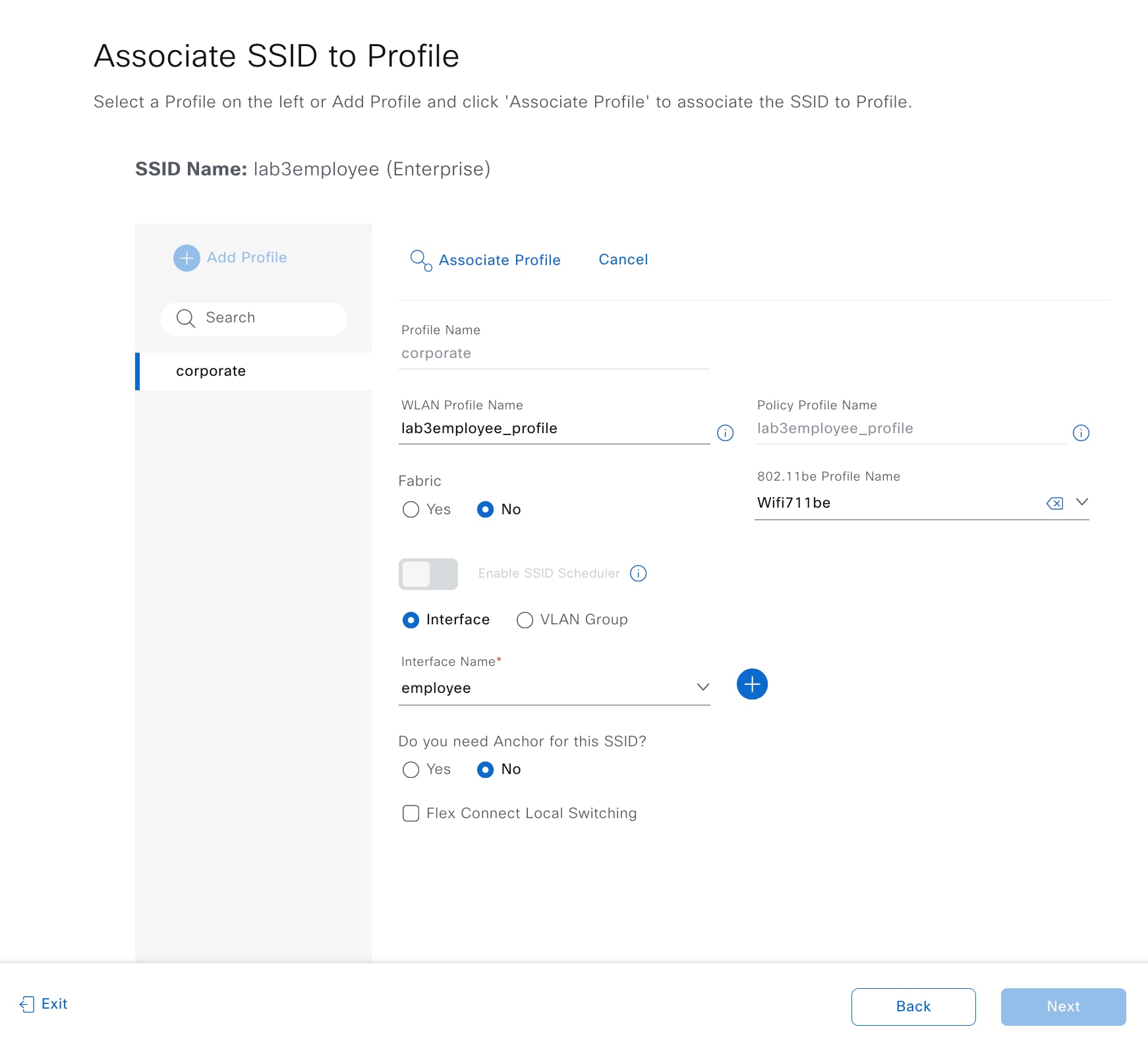Viewport: 1148px width, 1039px height.
Task: Check Flex Connect Local Switching
Action: (x=411, y=813)
